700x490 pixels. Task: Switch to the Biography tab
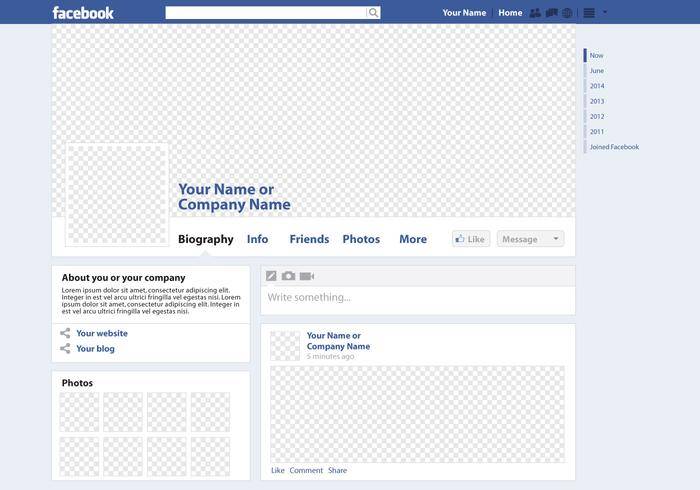click(x=205, y=239)
